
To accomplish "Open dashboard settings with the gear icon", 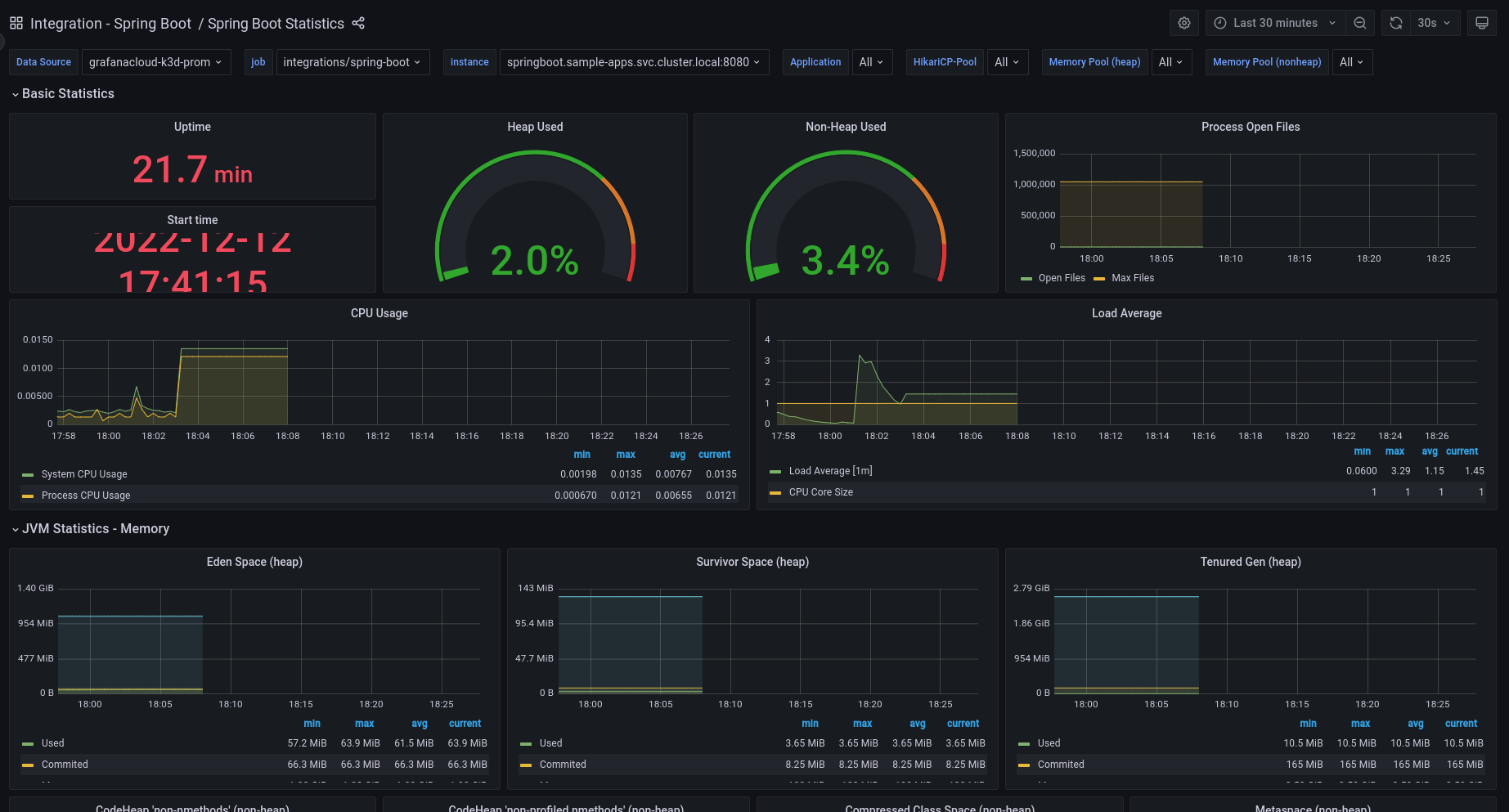I will [x=1183, y=22].
